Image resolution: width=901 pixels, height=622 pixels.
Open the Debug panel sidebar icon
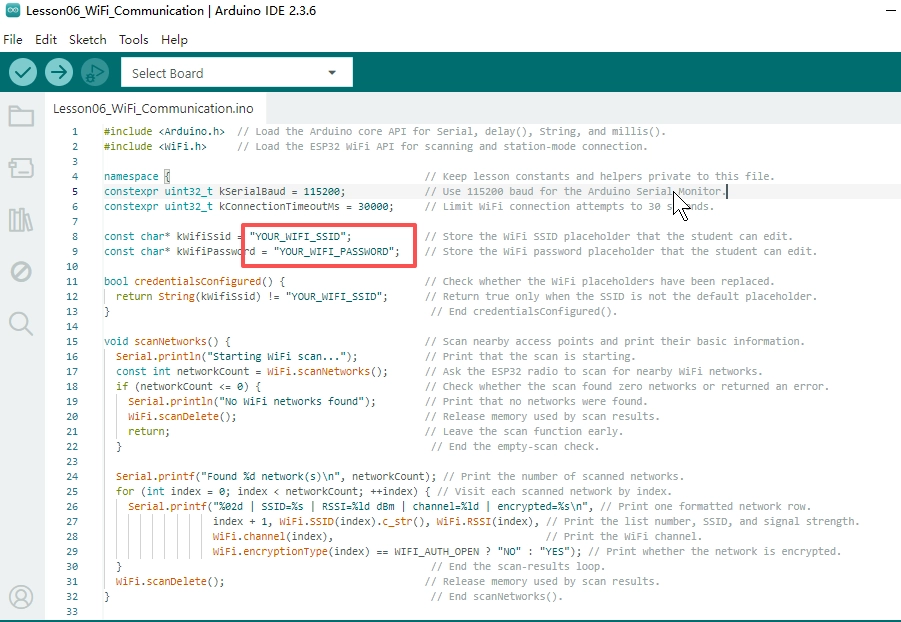(21, 271)
